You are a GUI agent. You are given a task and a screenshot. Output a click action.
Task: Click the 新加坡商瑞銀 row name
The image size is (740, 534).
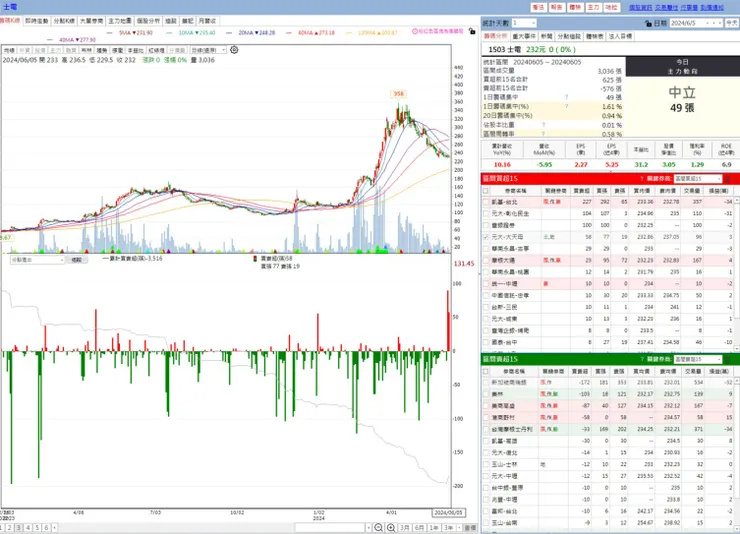(509, 383)
